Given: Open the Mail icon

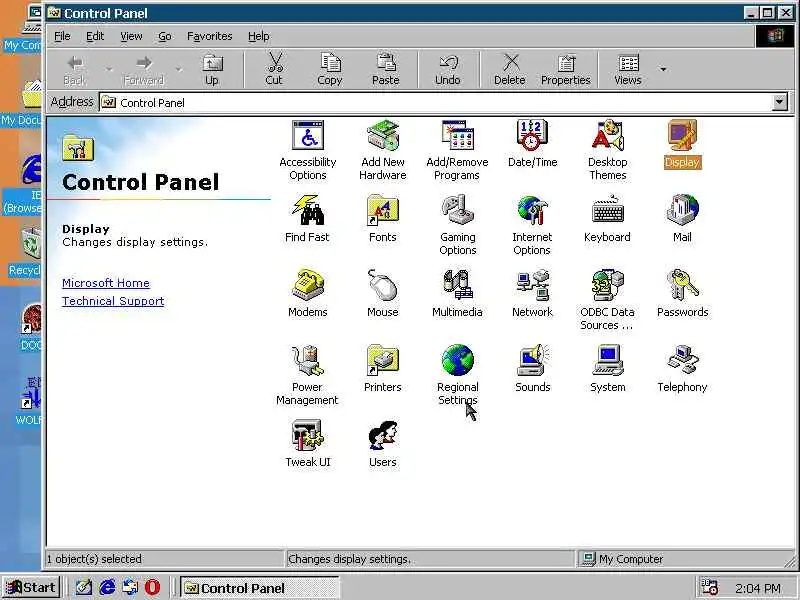Looking at the screenshot, I should click(682, 218).
